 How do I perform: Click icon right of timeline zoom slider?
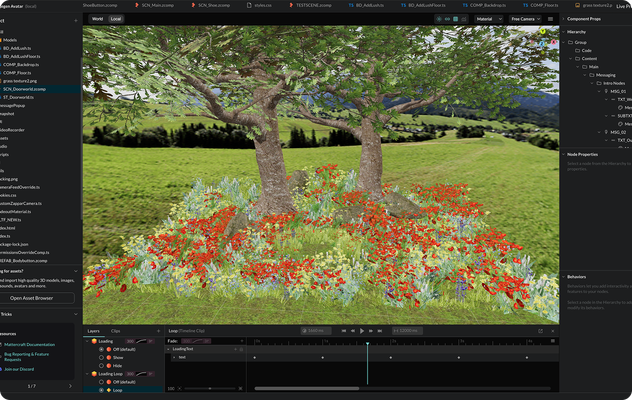point(241,389)
